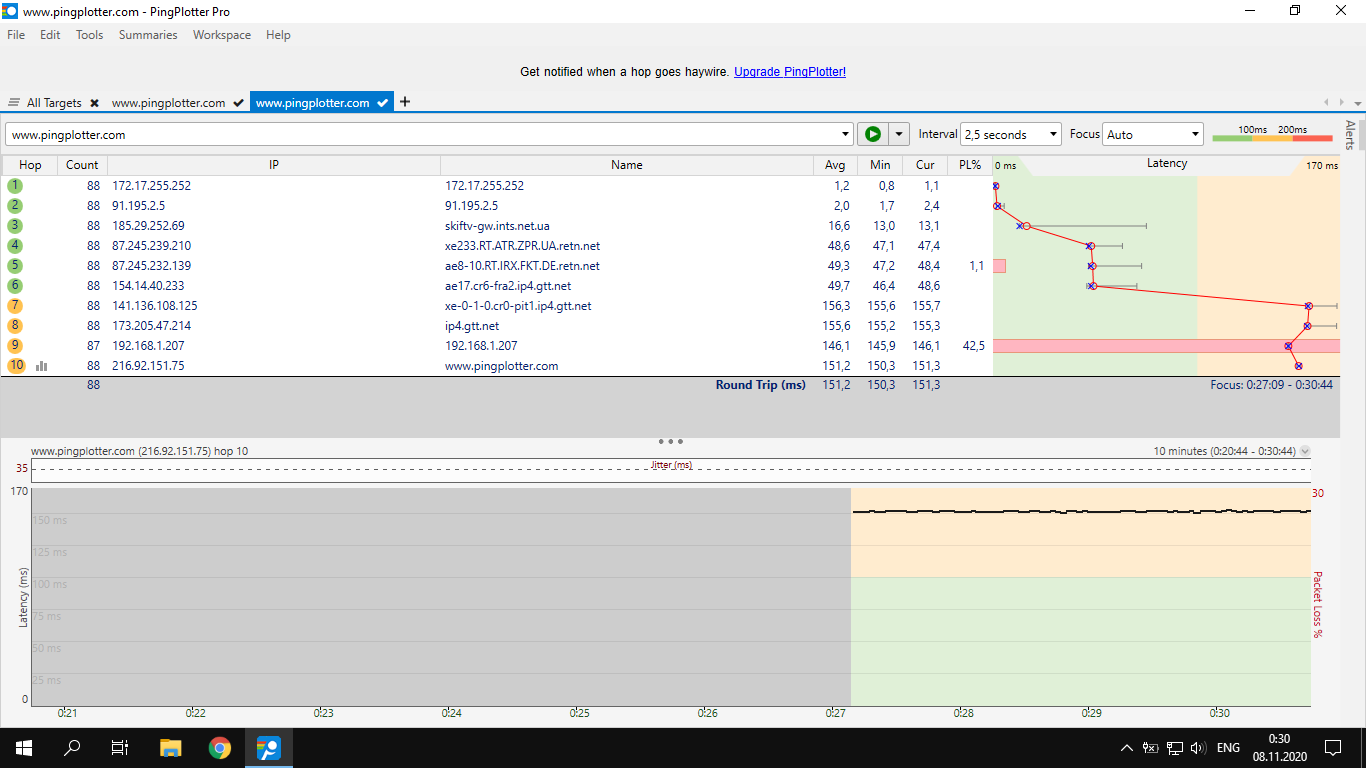Open the File menu
This screenshot has height=768, width=1366.
16,35
